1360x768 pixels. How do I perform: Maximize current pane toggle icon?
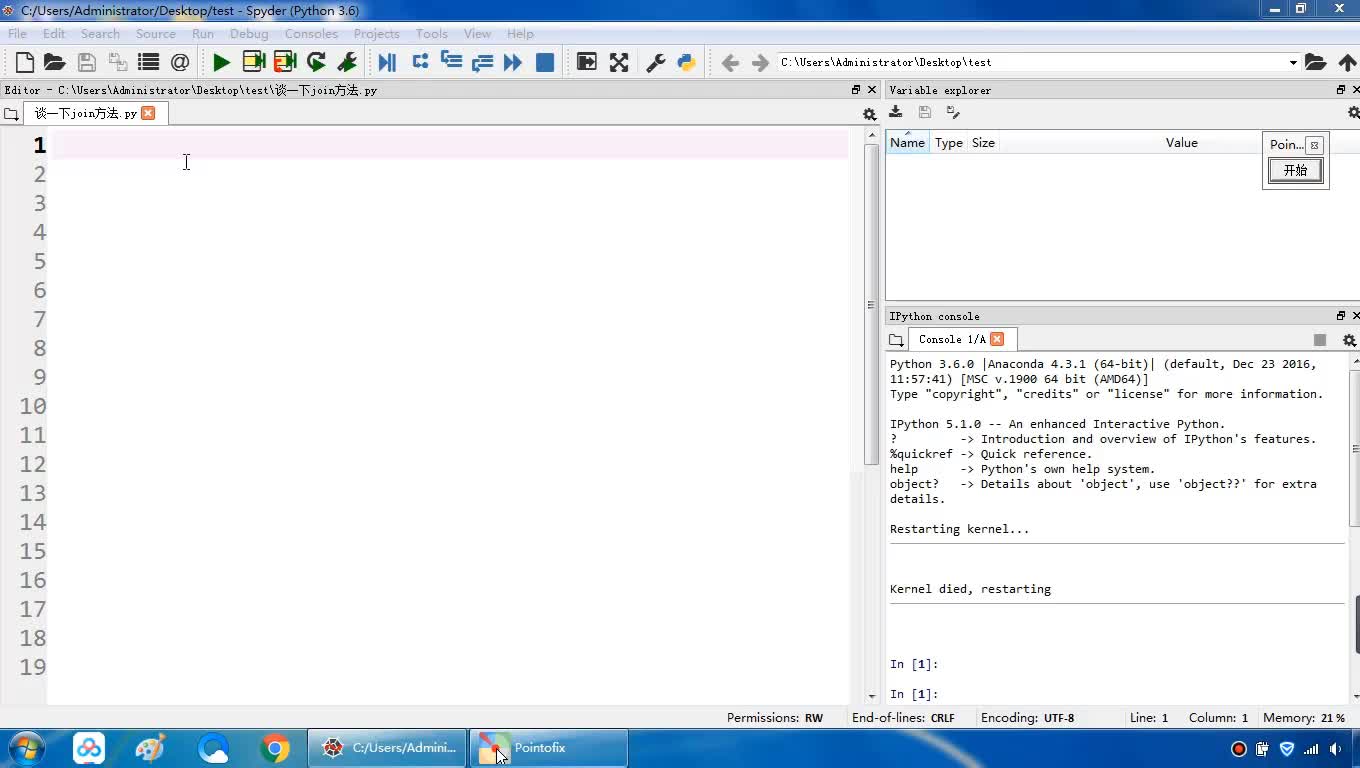tap(587, 62)
